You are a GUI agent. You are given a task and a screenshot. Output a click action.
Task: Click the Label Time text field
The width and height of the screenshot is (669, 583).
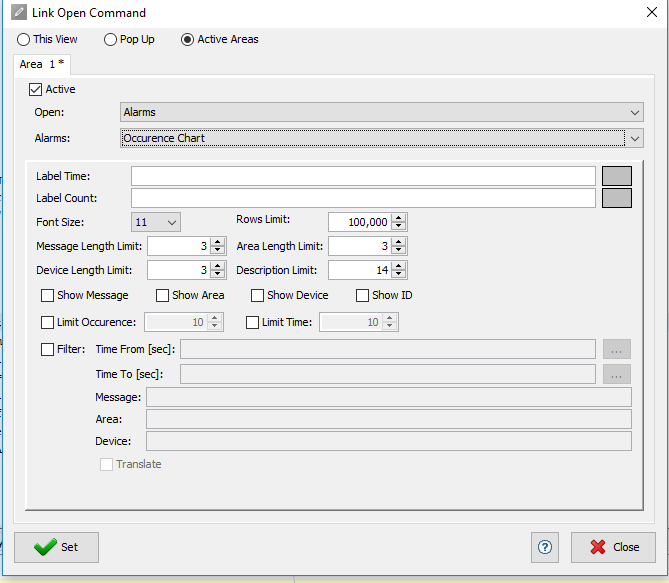coord(363,176)
